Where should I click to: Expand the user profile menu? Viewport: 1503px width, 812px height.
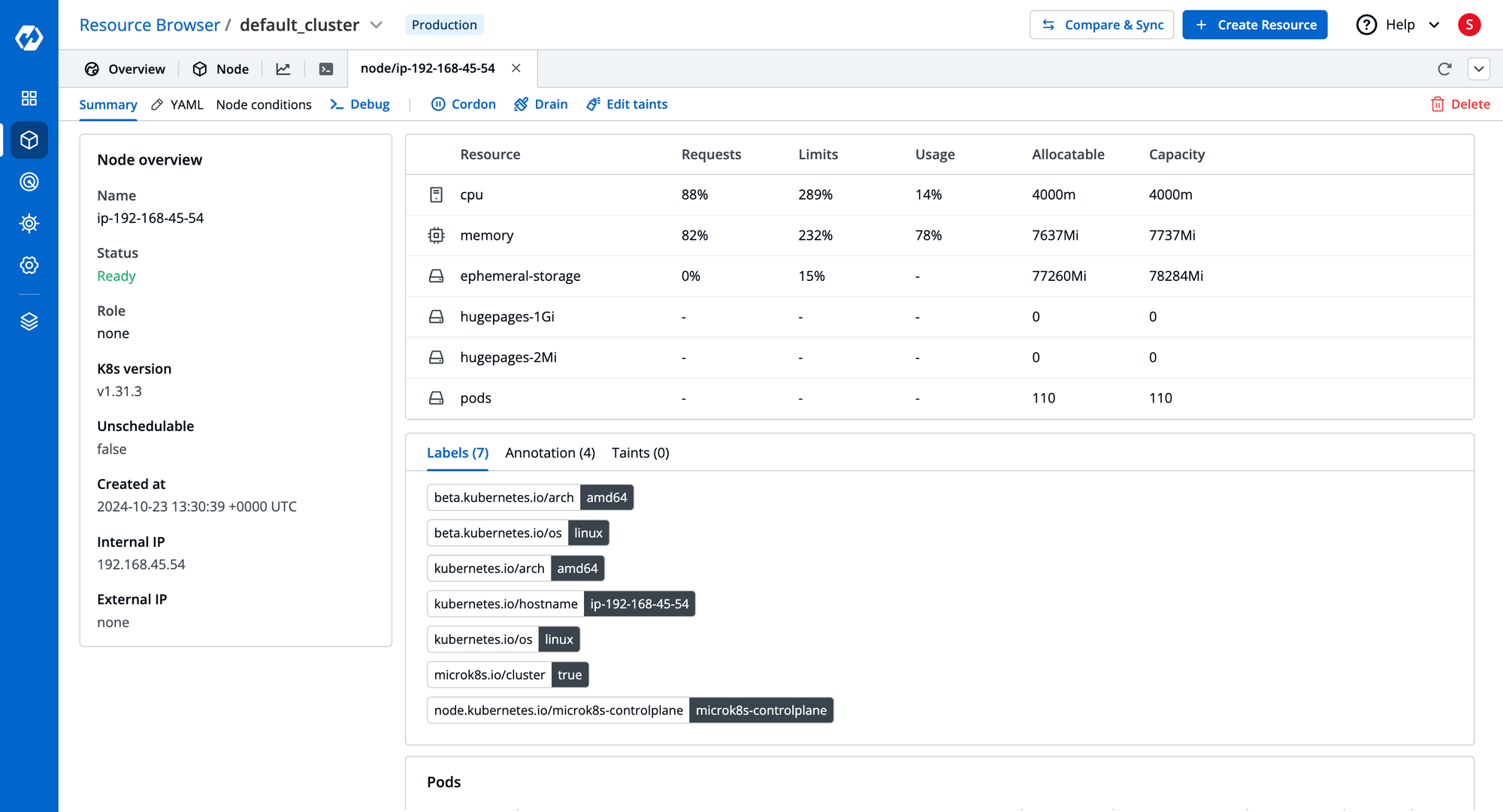tap(1469, 25)
